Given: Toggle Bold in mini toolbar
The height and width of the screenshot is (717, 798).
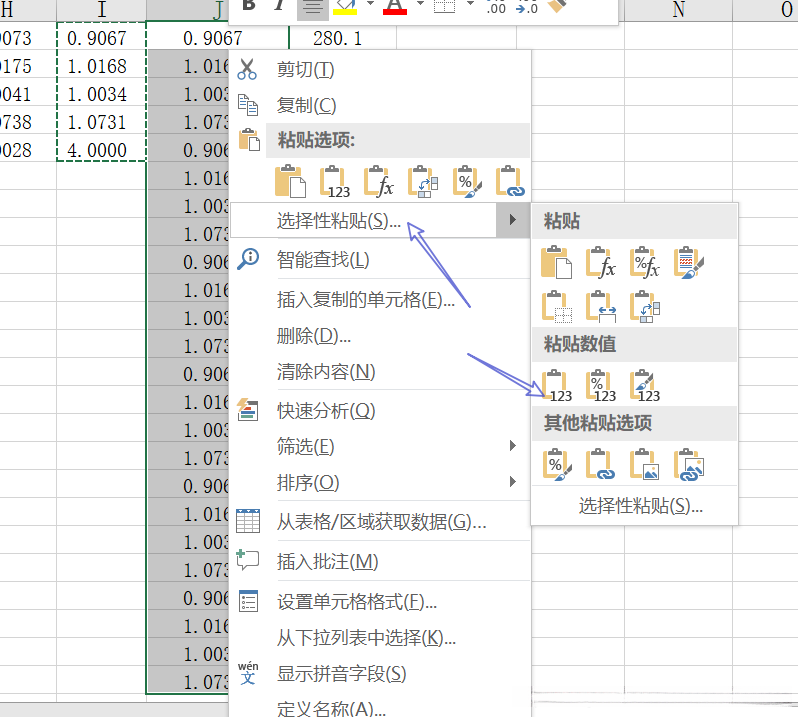Looking at the screenshot, I should pyautogui.click(x=249, y=5).
